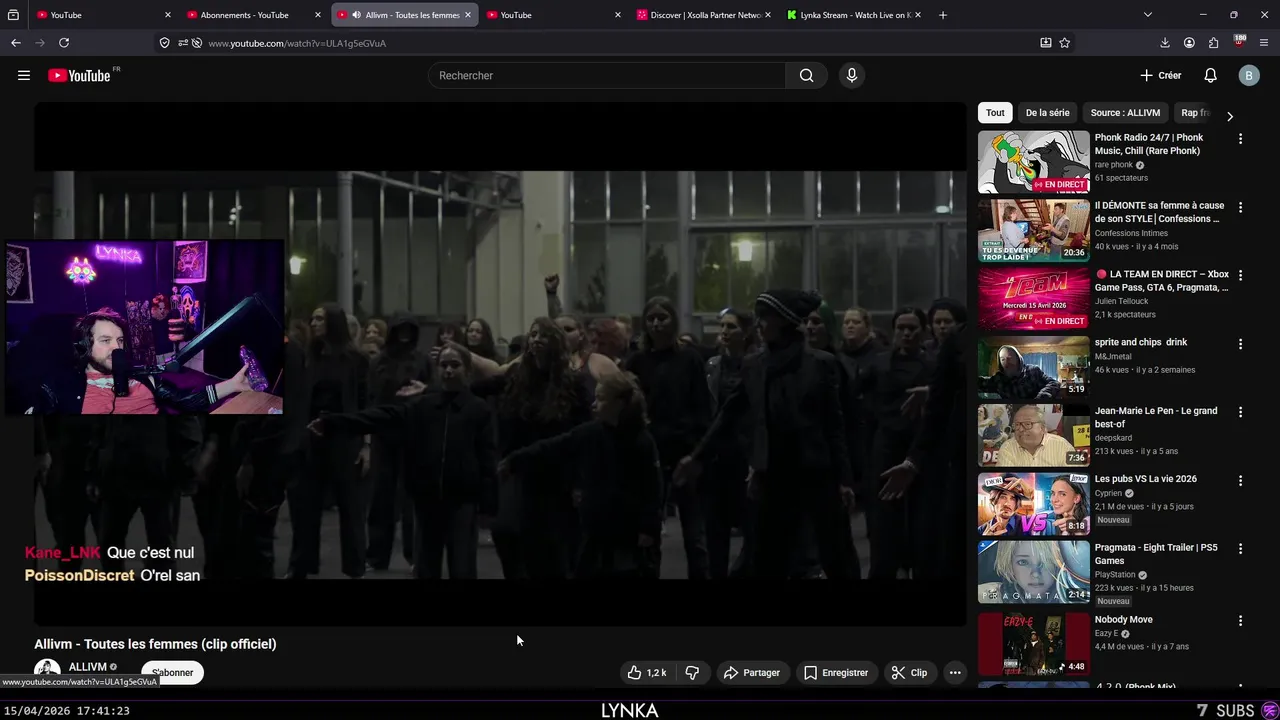1280x720 pixels.
Task: Select the Tout filter chip
Action: pos(995,113)
